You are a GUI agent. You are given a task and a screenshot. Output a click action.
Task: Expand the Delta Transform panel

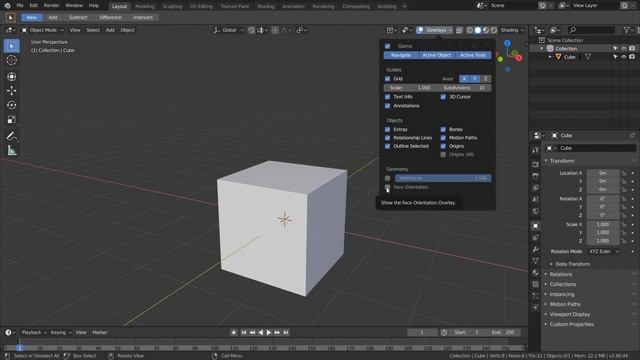coord(573,264)
